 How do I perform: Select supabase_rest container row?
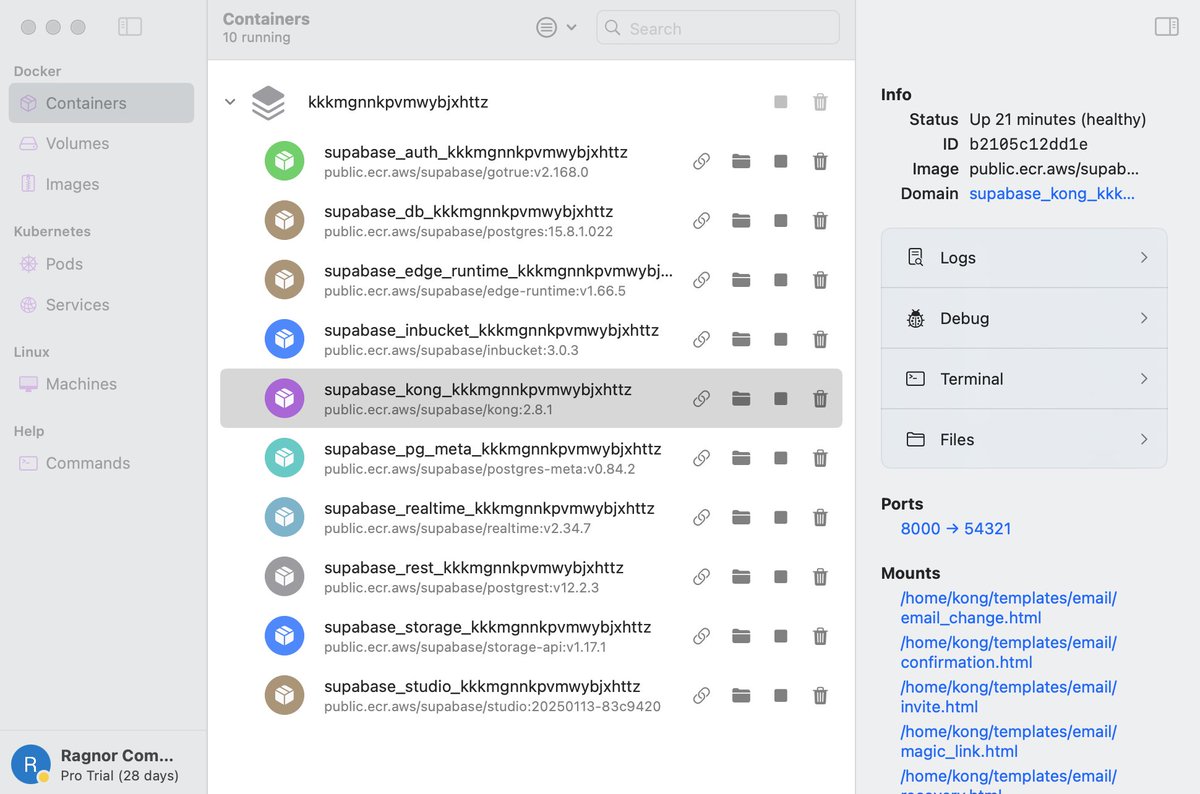point(531,577)
